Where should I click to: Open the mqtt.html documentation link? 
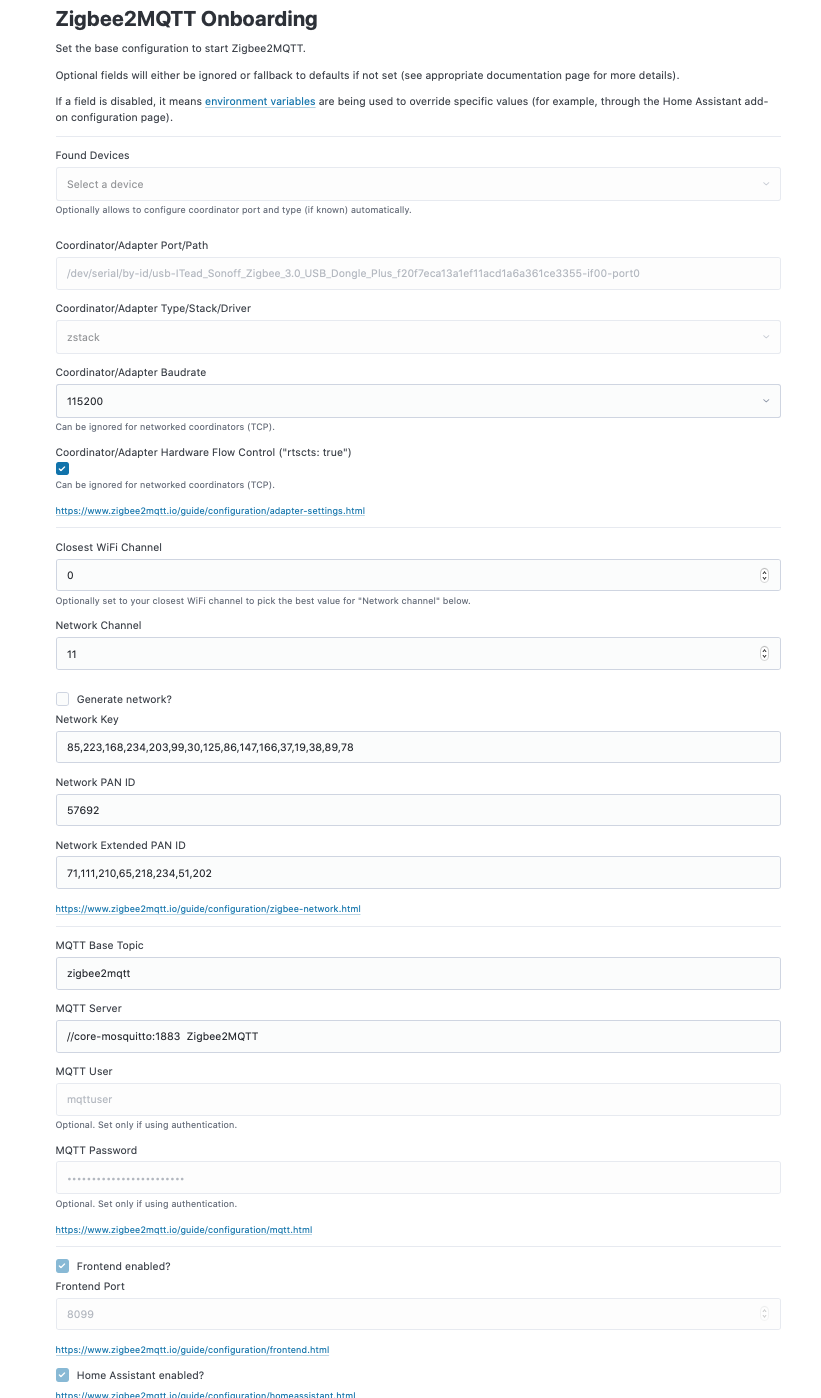pyautogui.click(x=184, y=1230)
